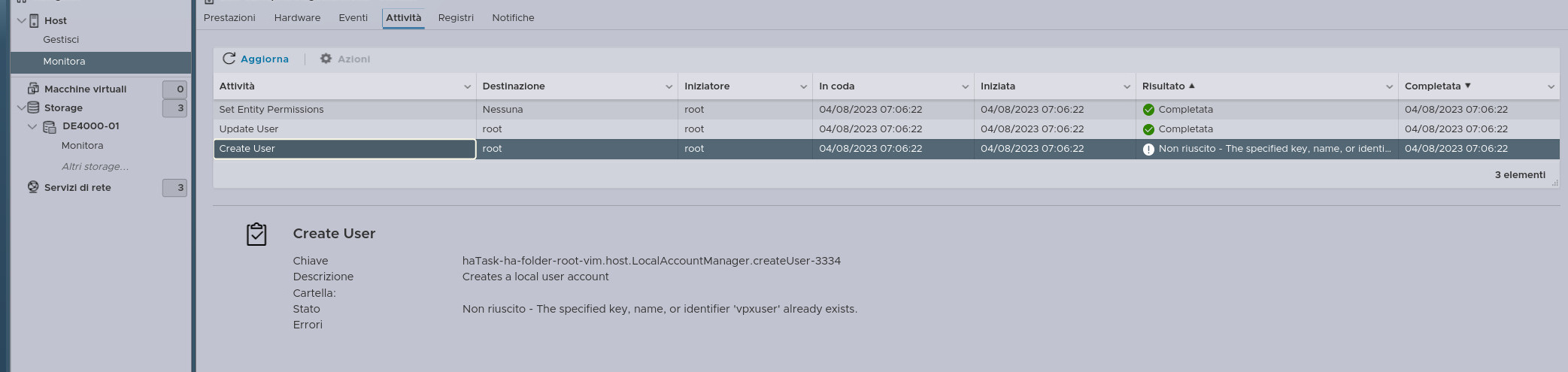Collapse the Host tree node

tap(21, 20)
